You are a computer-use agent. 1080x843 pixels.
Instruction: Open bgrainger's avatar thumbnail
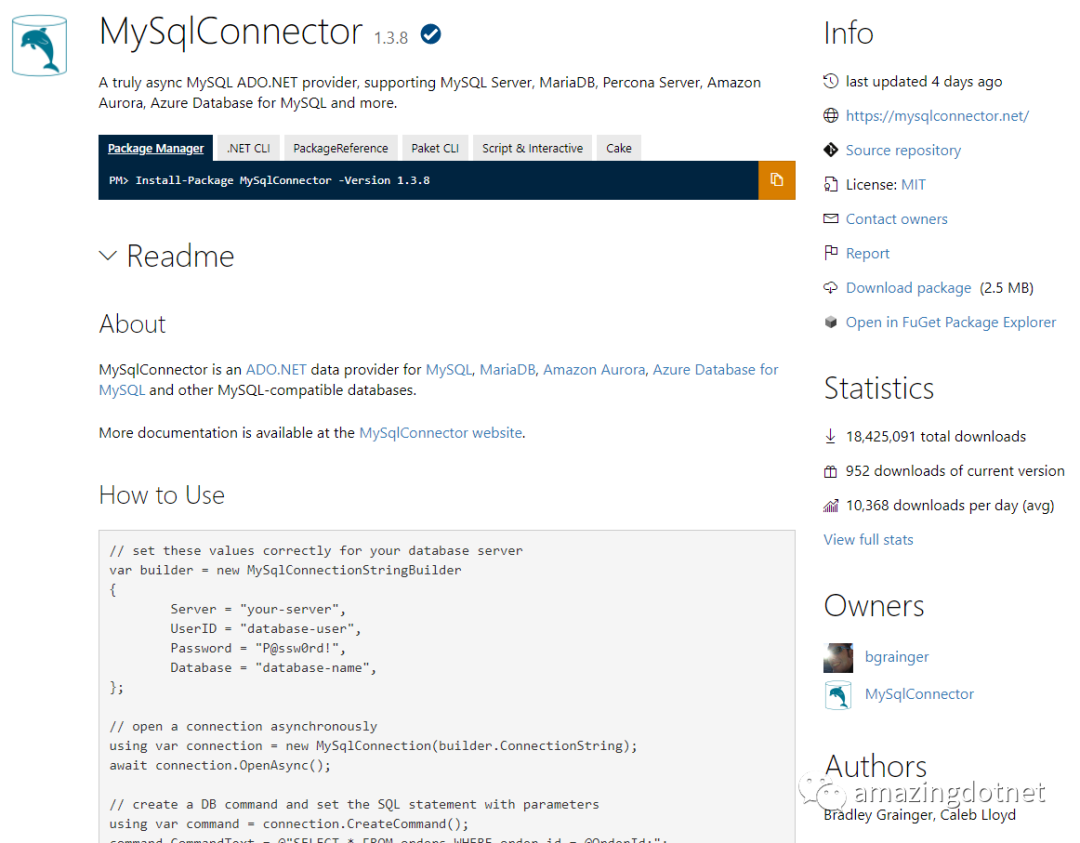click(x=838, y=658)
